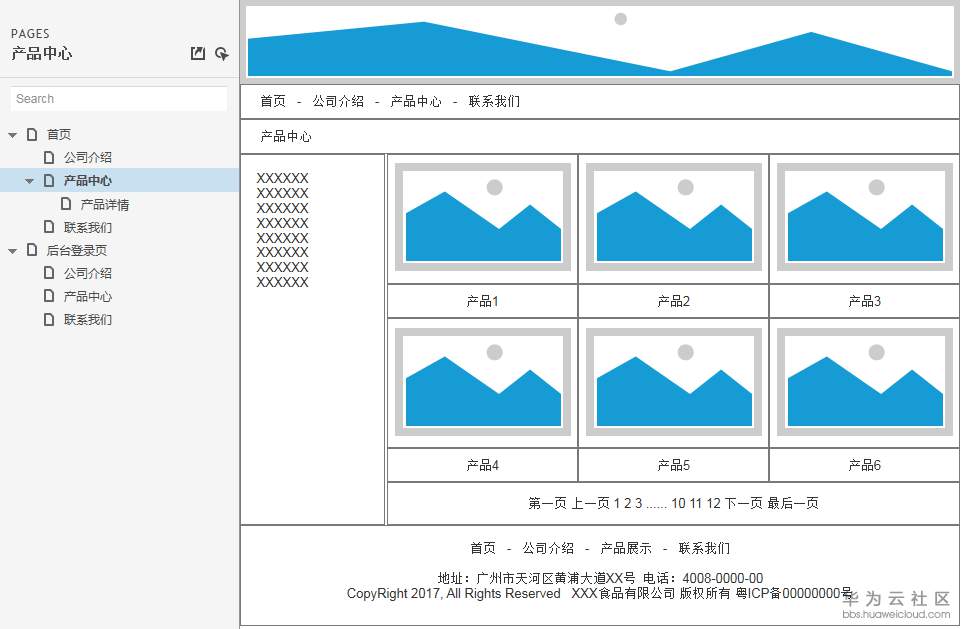Click the 产品4 image thumbnail

483,382
